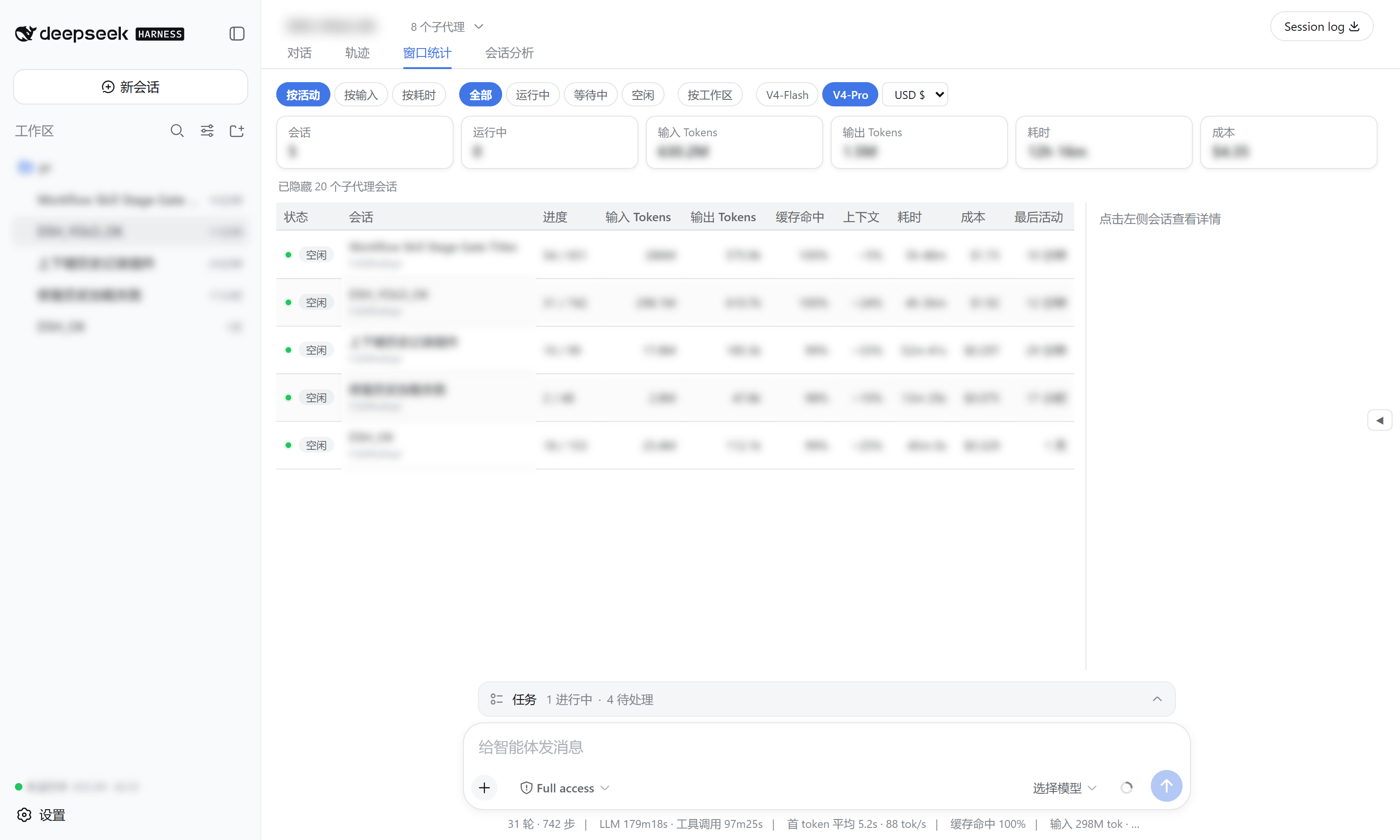Select the 全部 status filter

(481, 95)
